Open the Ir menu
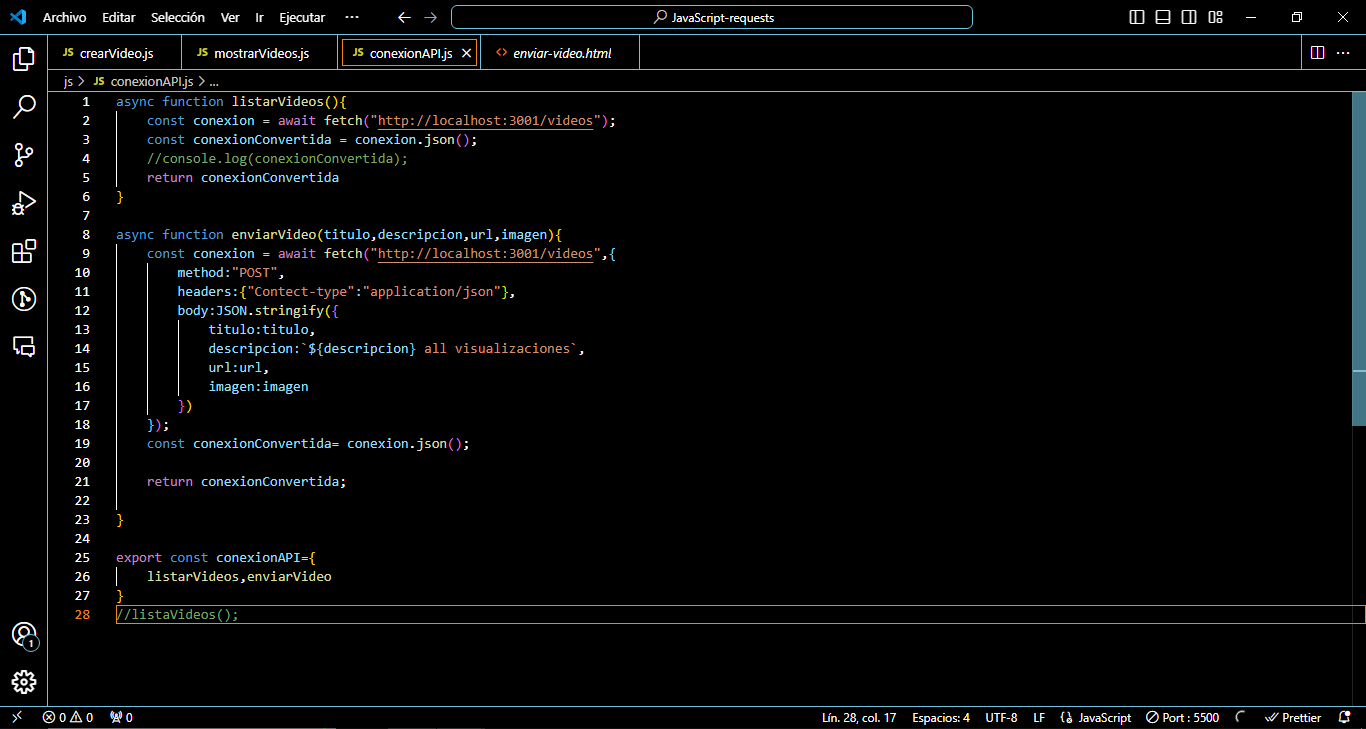Image resolution: width=1366 pixels, height=729 pixels. tap(260, 17)
